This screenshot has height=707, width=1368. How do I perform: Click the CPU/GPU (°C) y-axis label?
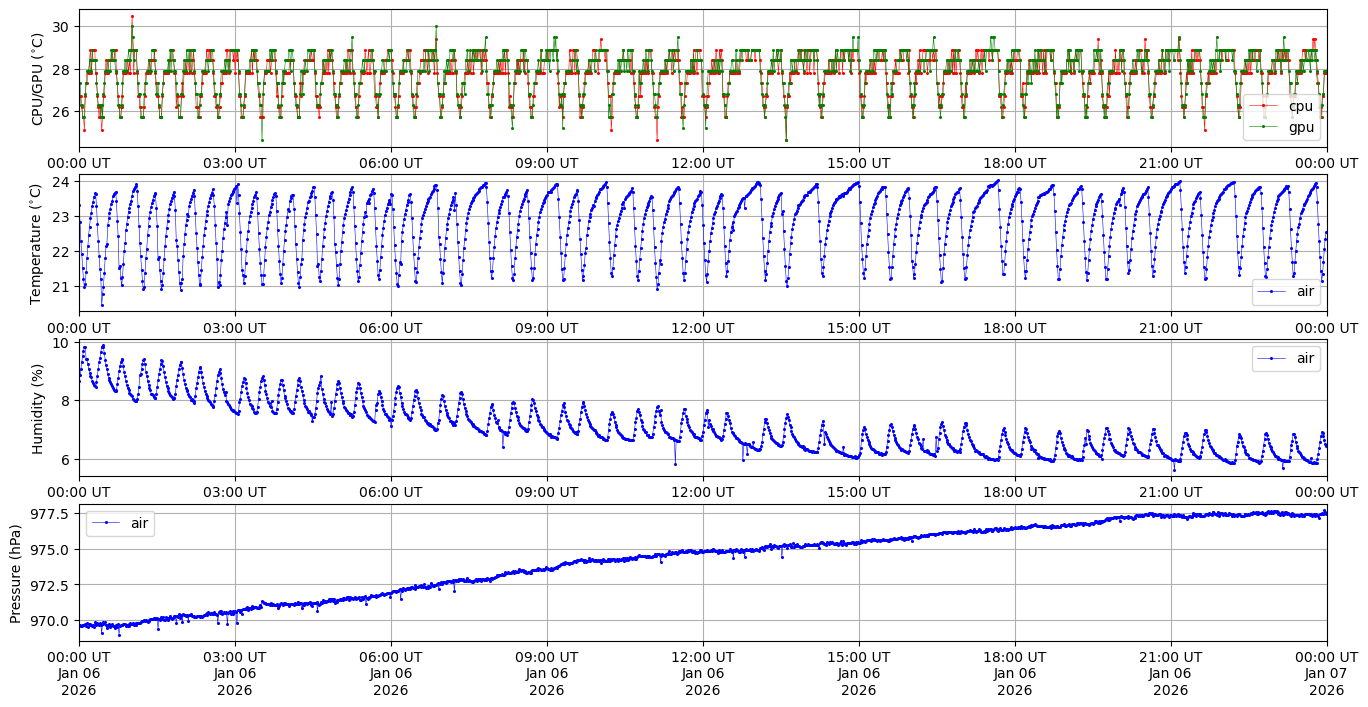coord(38,78)
